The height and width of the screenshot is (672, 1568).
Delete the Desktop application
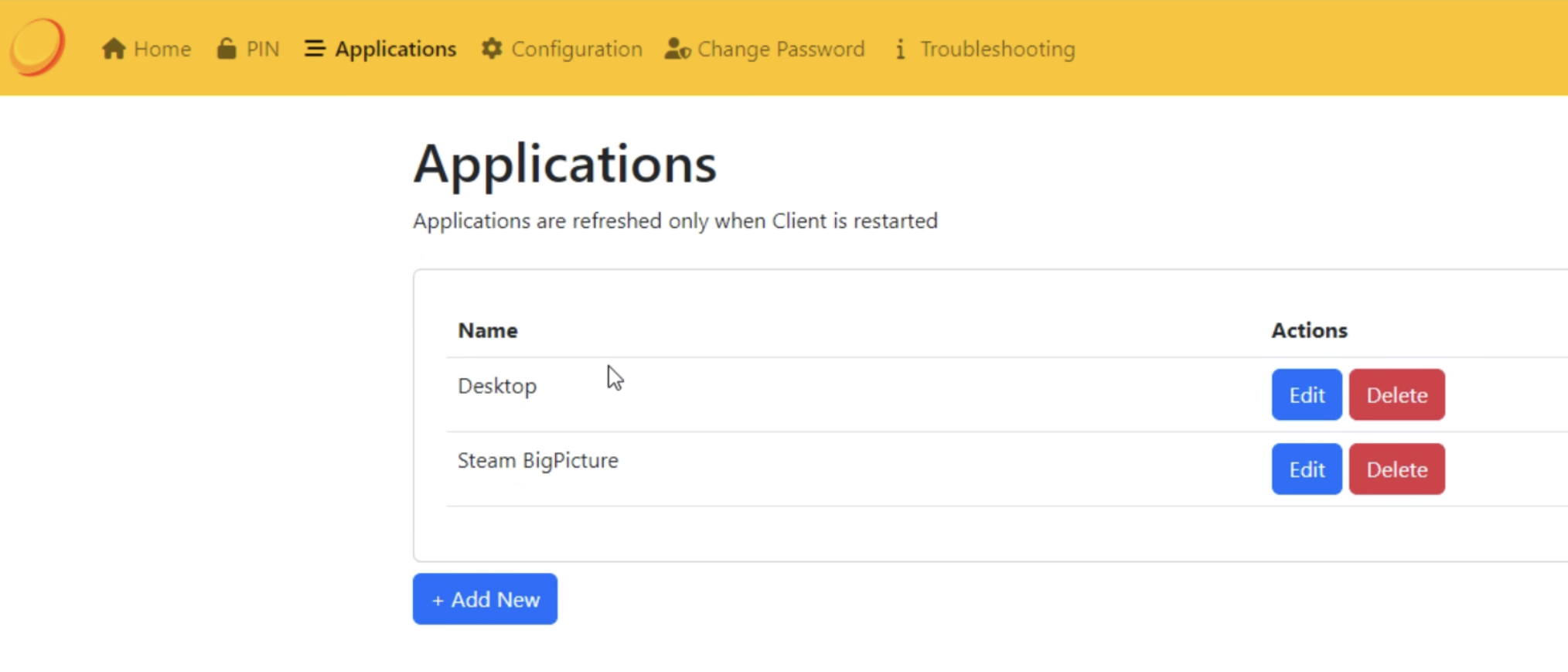point(1396,395)
